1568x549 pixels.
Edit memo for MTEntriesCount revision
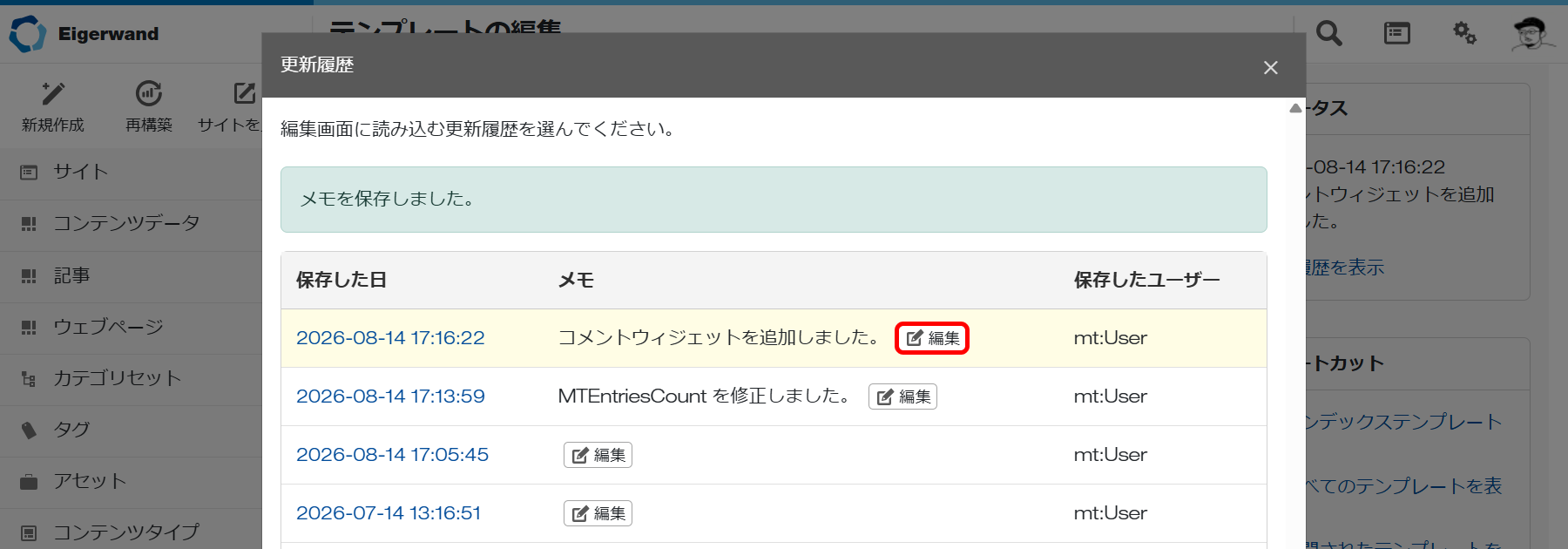pos(902,396)
